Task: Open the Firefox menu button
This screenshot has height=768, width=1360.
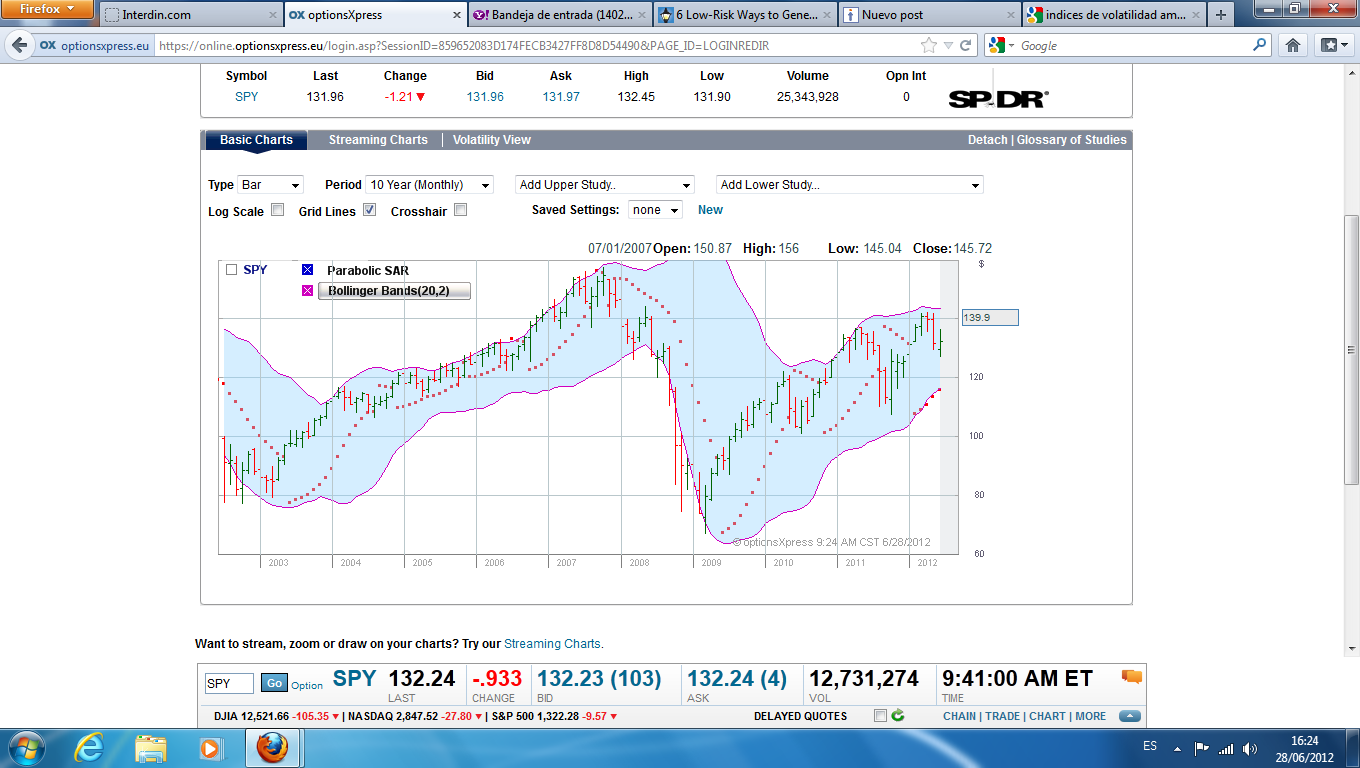Action: pyautogui.click(x=47, y=9)
